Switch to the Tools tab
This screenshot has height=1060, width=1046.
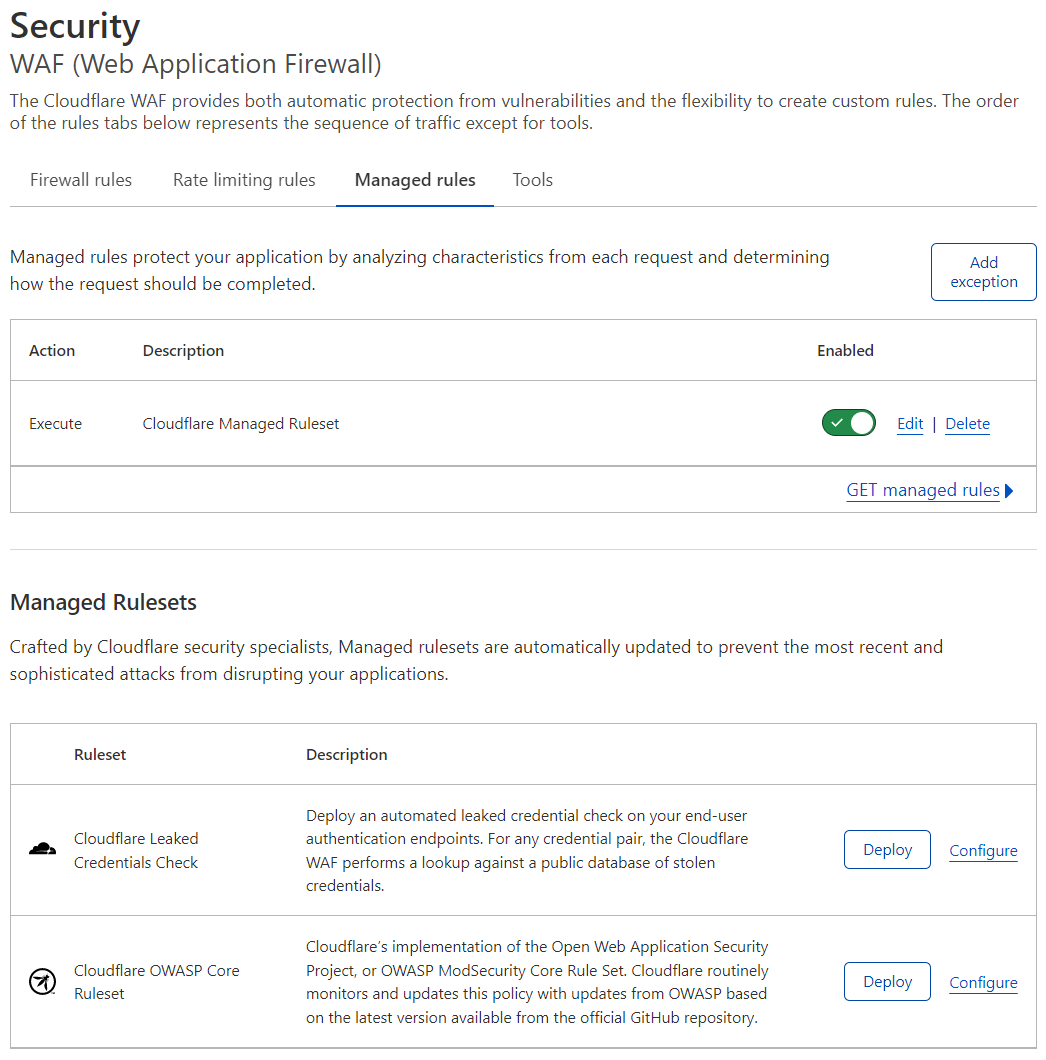(532, 180)
